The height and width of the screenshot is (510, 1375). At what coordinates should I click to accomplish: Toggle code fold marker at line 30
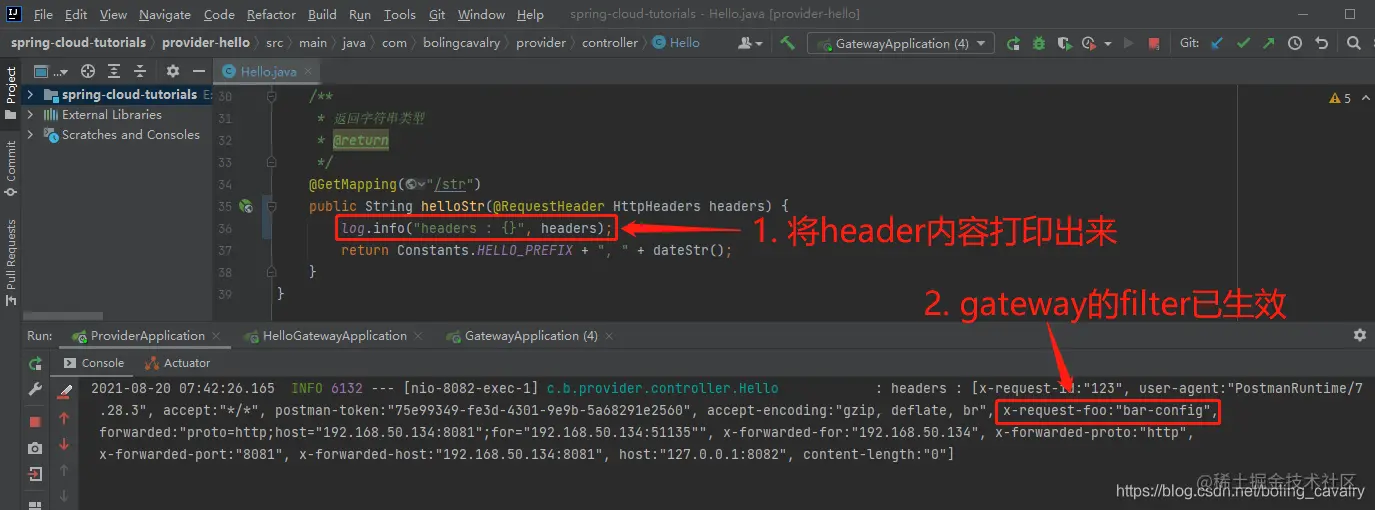(x=271, y=97)
